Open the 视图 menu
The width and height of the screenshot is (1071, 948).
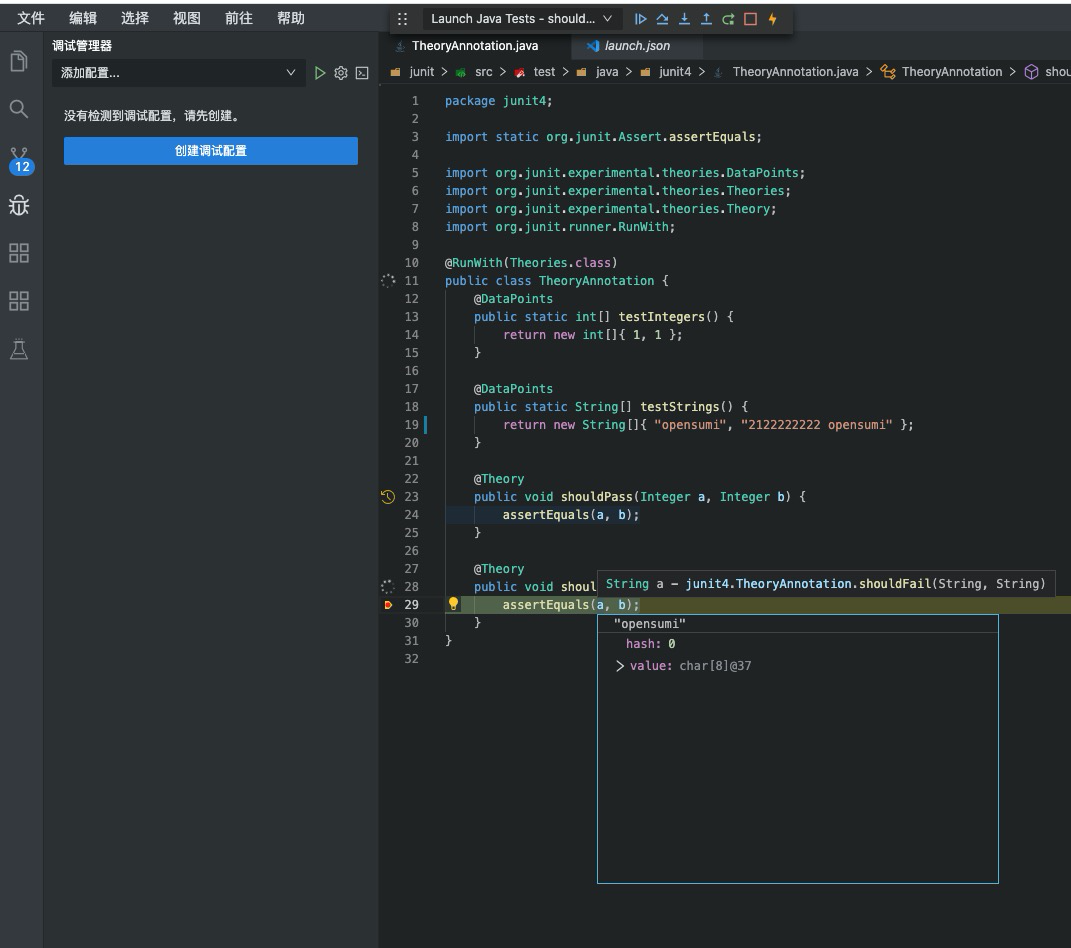coord(186,18)
